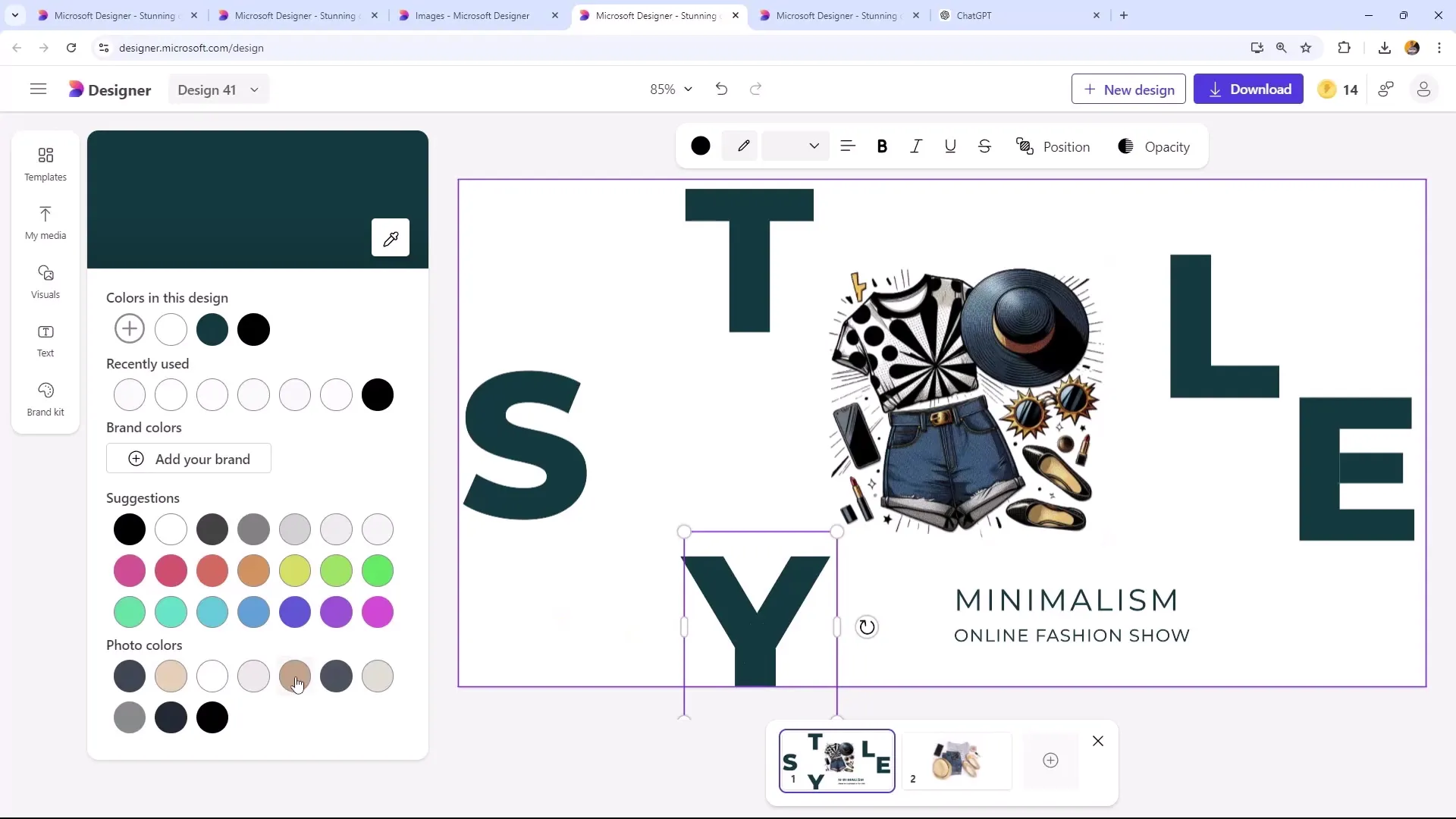This screenshot has width=1456, height=819.
Task: Select page 1 thumbnail
Action: [837, 761]
